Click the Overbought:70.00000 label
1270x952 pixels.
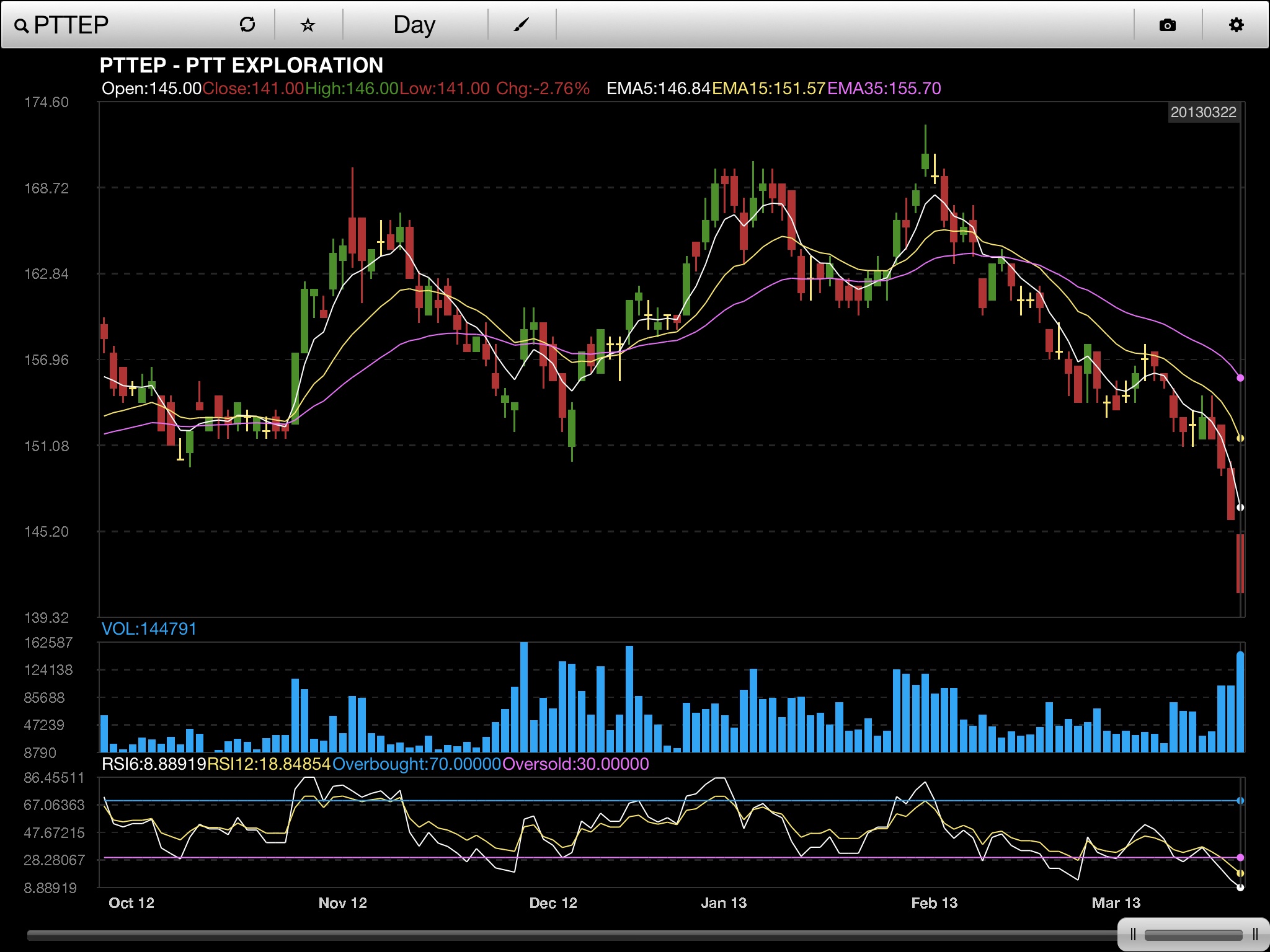(x=416, y=764)
